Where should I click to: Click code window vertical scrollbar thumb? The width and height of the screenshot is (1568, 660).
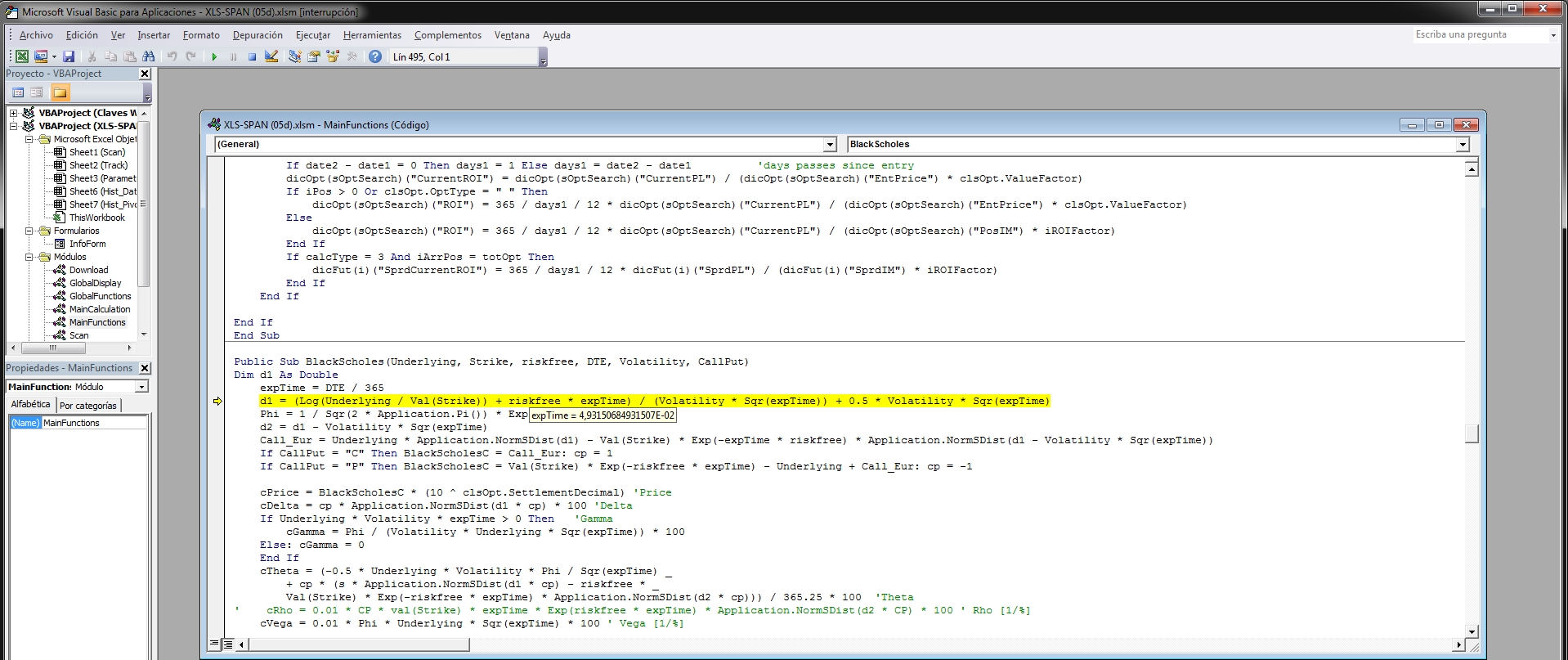[x=1472, y=433]
